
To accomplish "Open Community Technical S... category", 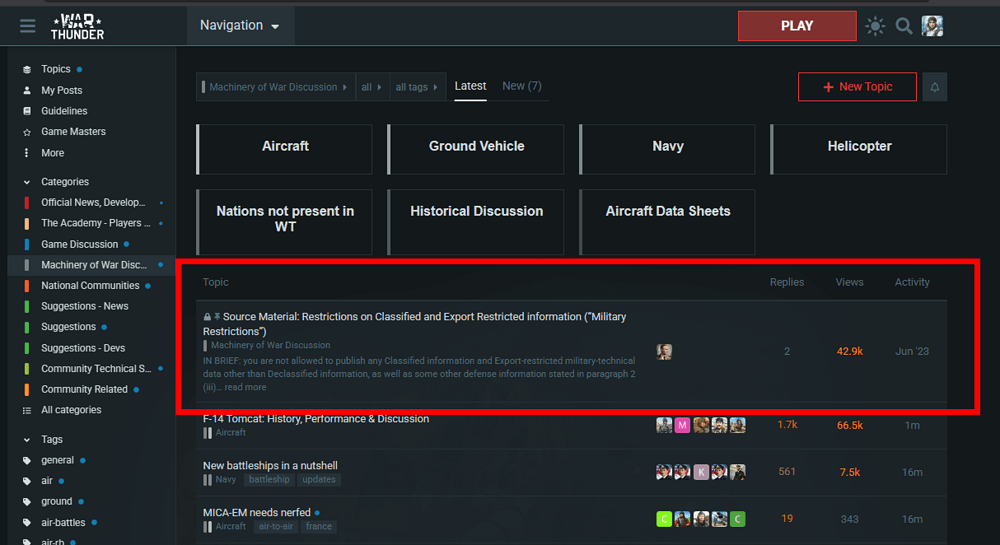I will tap(96, 368).
